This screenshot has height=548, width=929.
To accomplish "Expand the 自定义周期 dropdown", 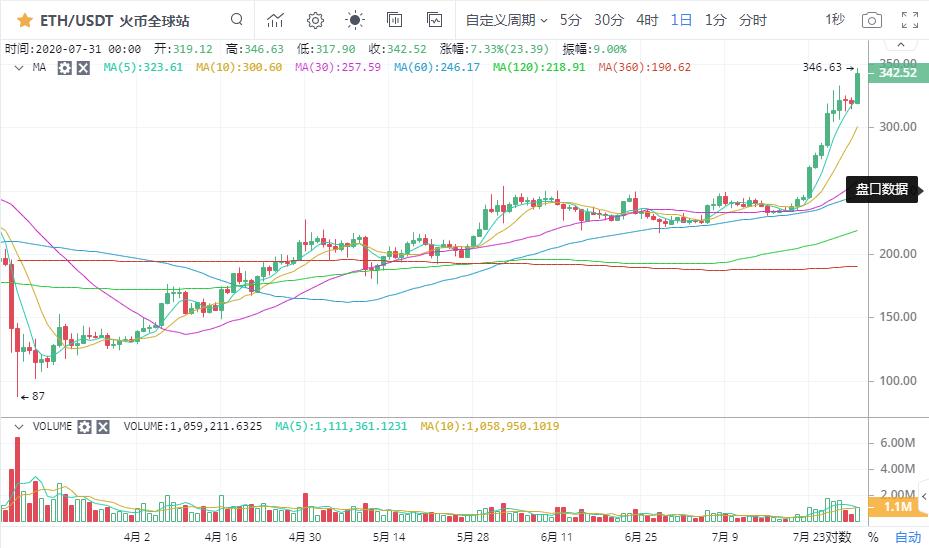I will click(x=507, y=20).
